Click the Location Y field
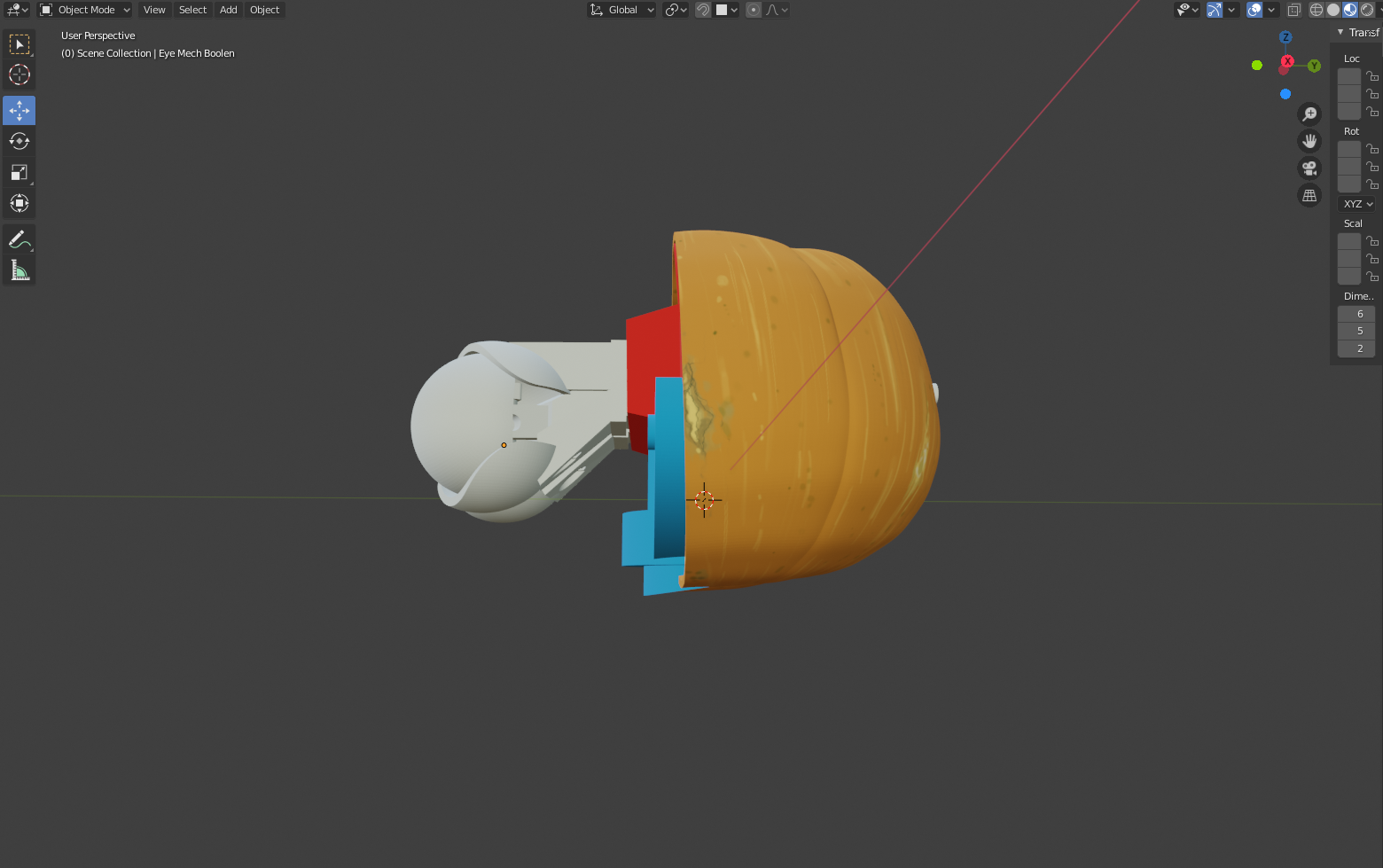This screenshot has width=1383, height=868. (x=1349, y=94)
